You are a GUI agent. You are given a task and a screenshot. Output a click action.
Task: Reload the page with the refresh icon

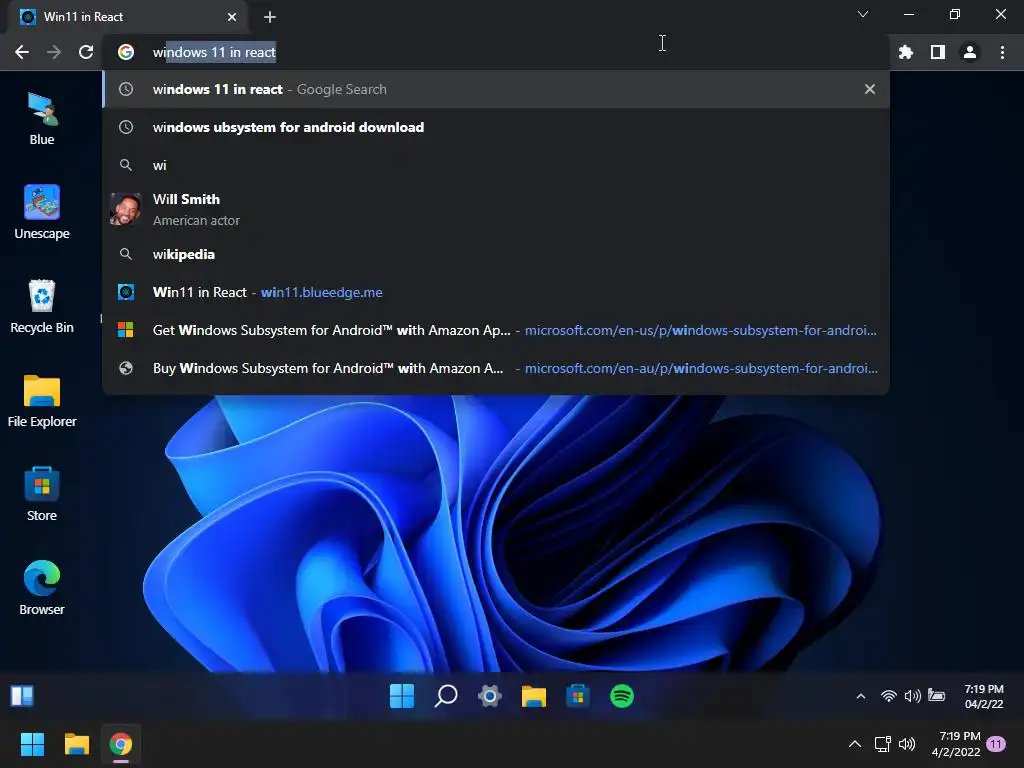click(86, 52)
